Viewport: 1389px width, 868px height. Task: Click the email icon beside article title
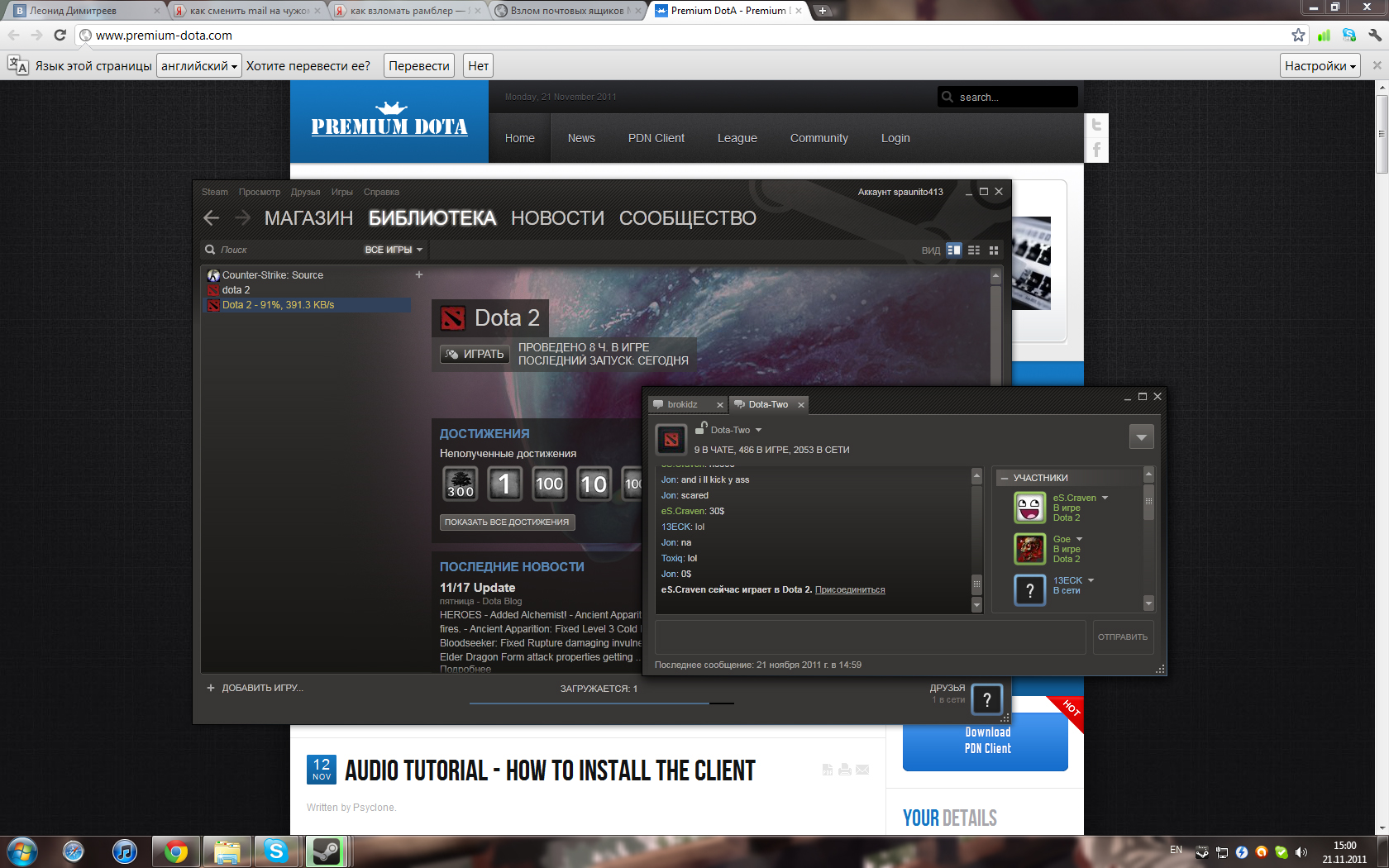862,770
